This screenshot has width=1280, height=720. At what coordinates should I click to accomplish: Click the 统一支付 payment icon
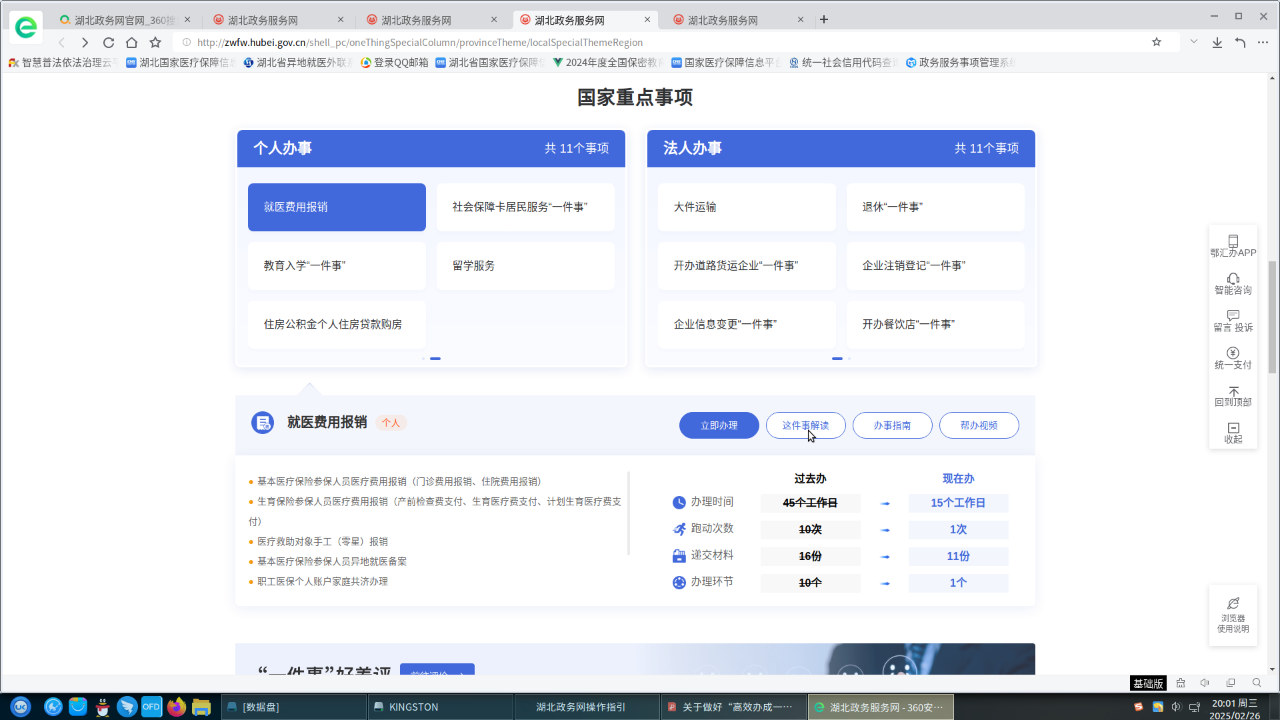pos(1233,353)
